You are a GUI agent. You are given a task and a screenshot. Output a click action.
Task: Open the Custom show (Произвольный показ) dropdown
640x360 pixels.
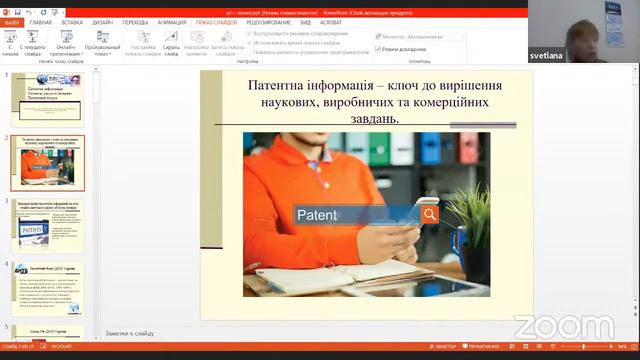[102, 43]
